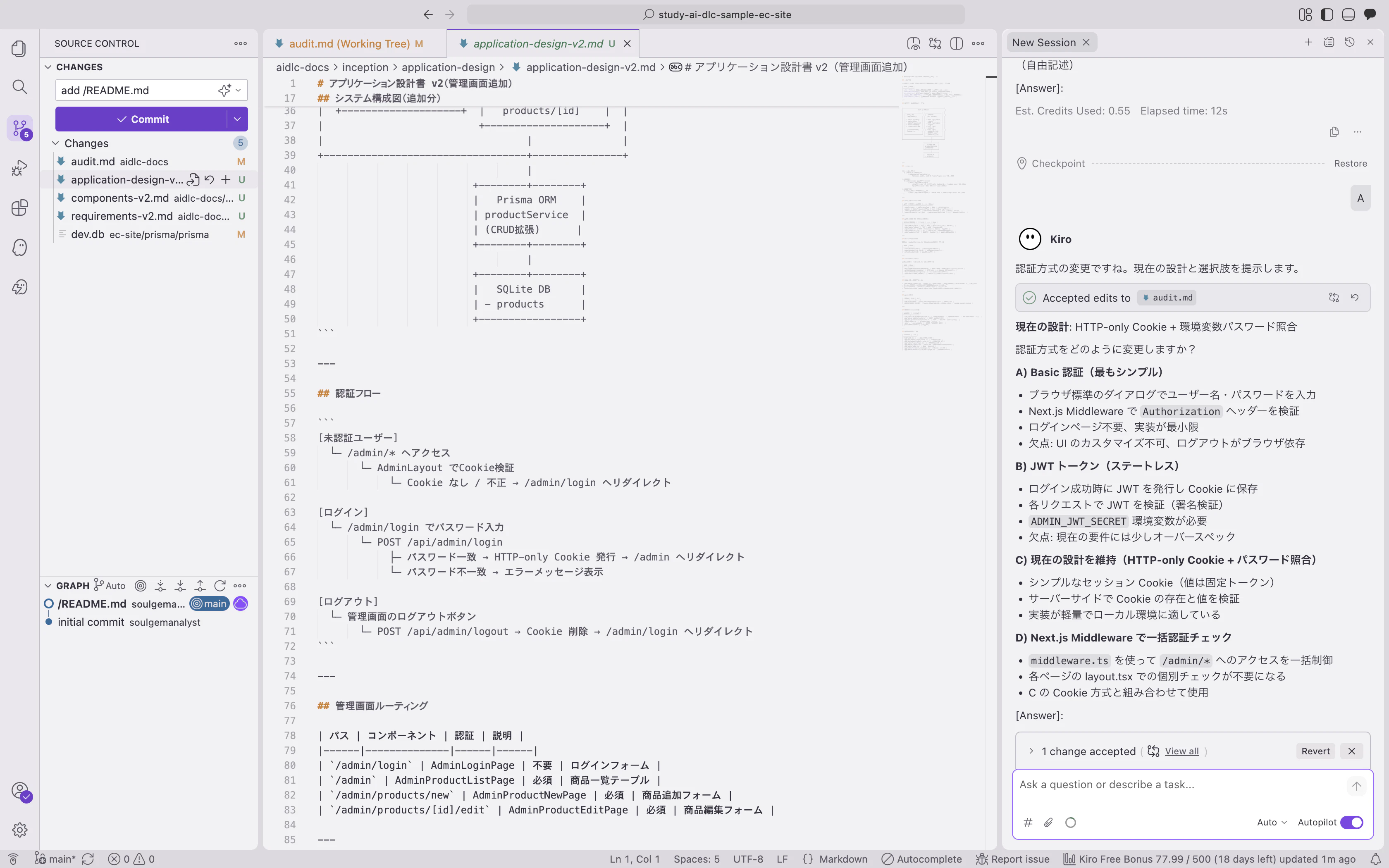Open the commit message generator dropdown chevron
Viewport: 1389px width, 868px height.
tap(238, 90)
